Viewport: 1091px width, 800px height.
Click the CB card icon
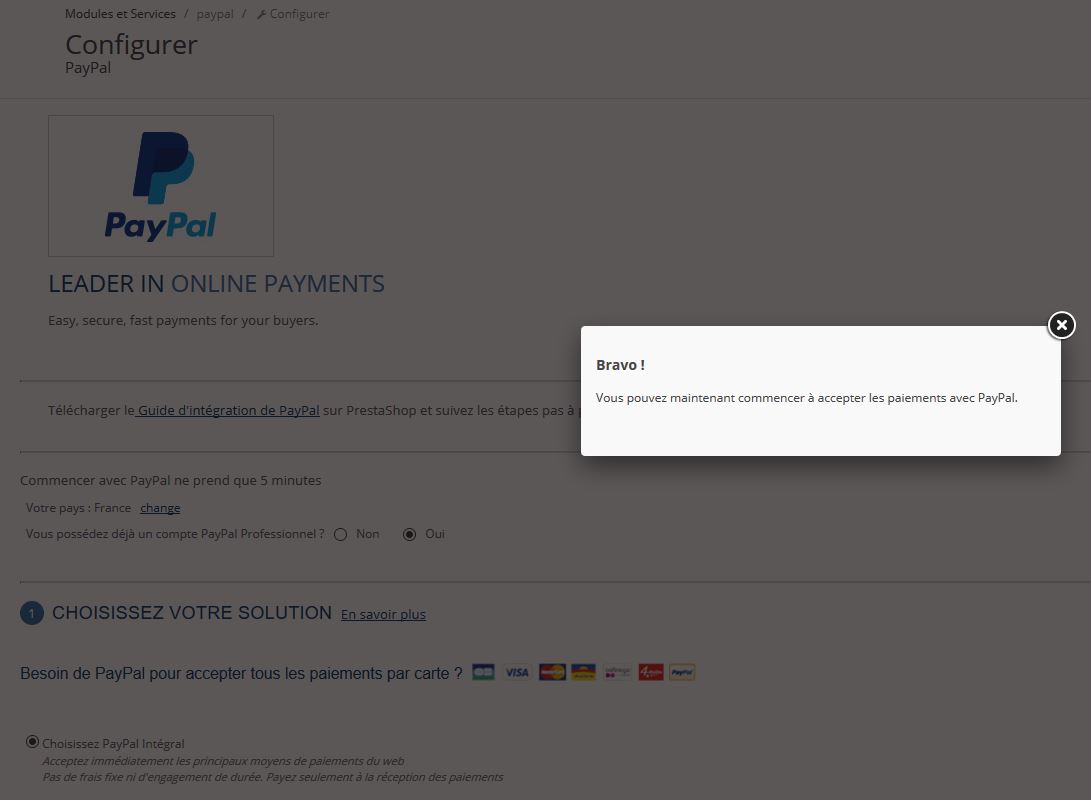483,672
